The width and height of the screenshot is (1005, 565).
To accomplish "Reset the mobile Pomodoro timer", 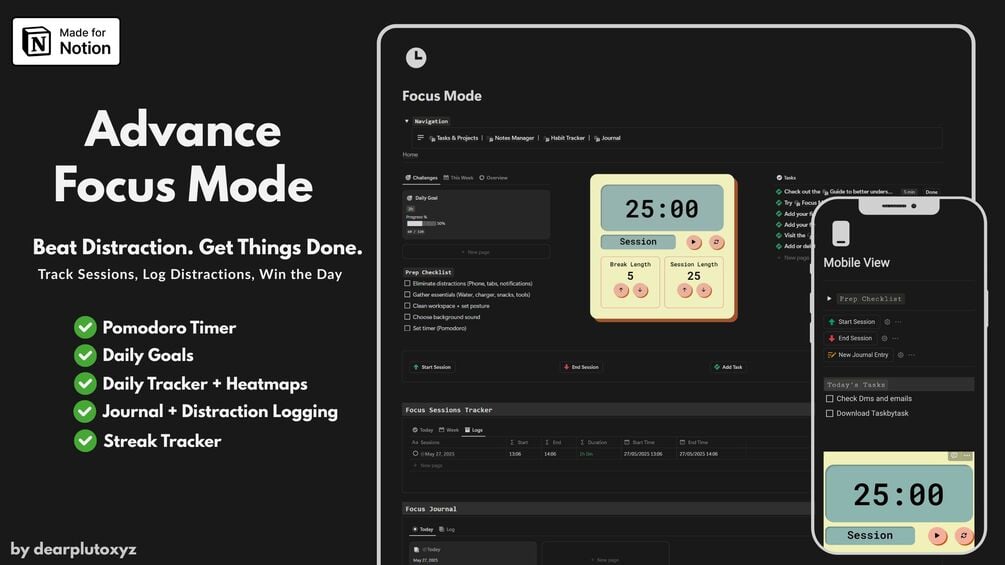I will (x=963, y=536).
